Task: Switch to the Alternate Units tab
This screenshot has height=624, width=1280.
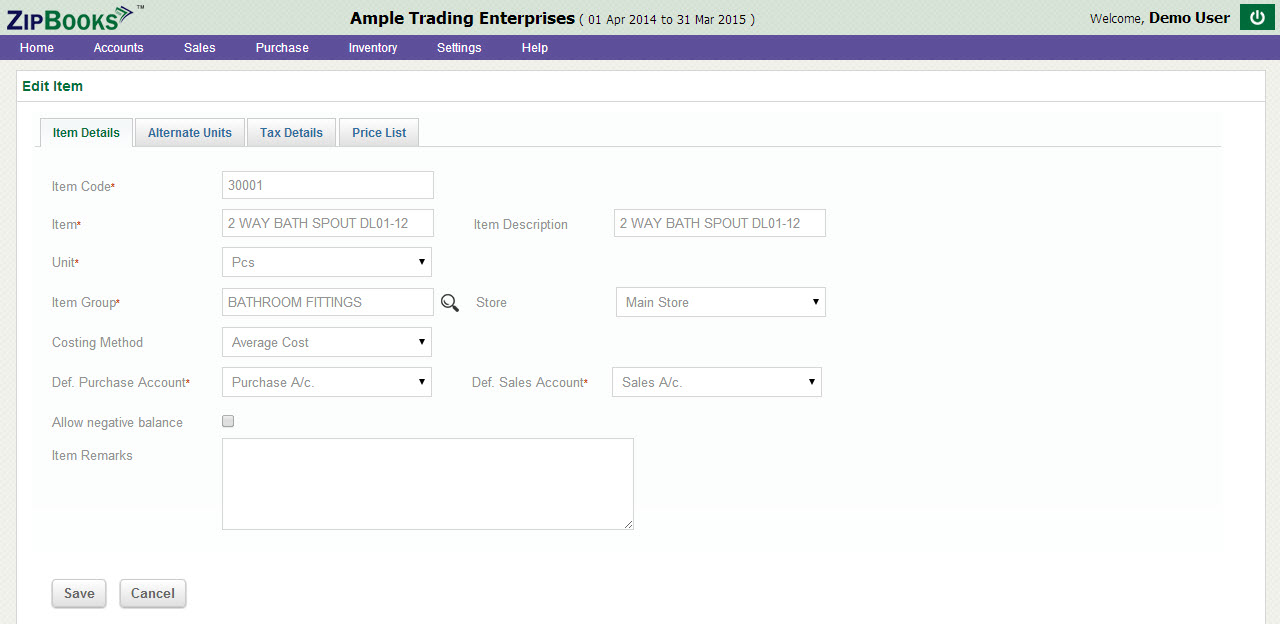Action: pos(190,133)
